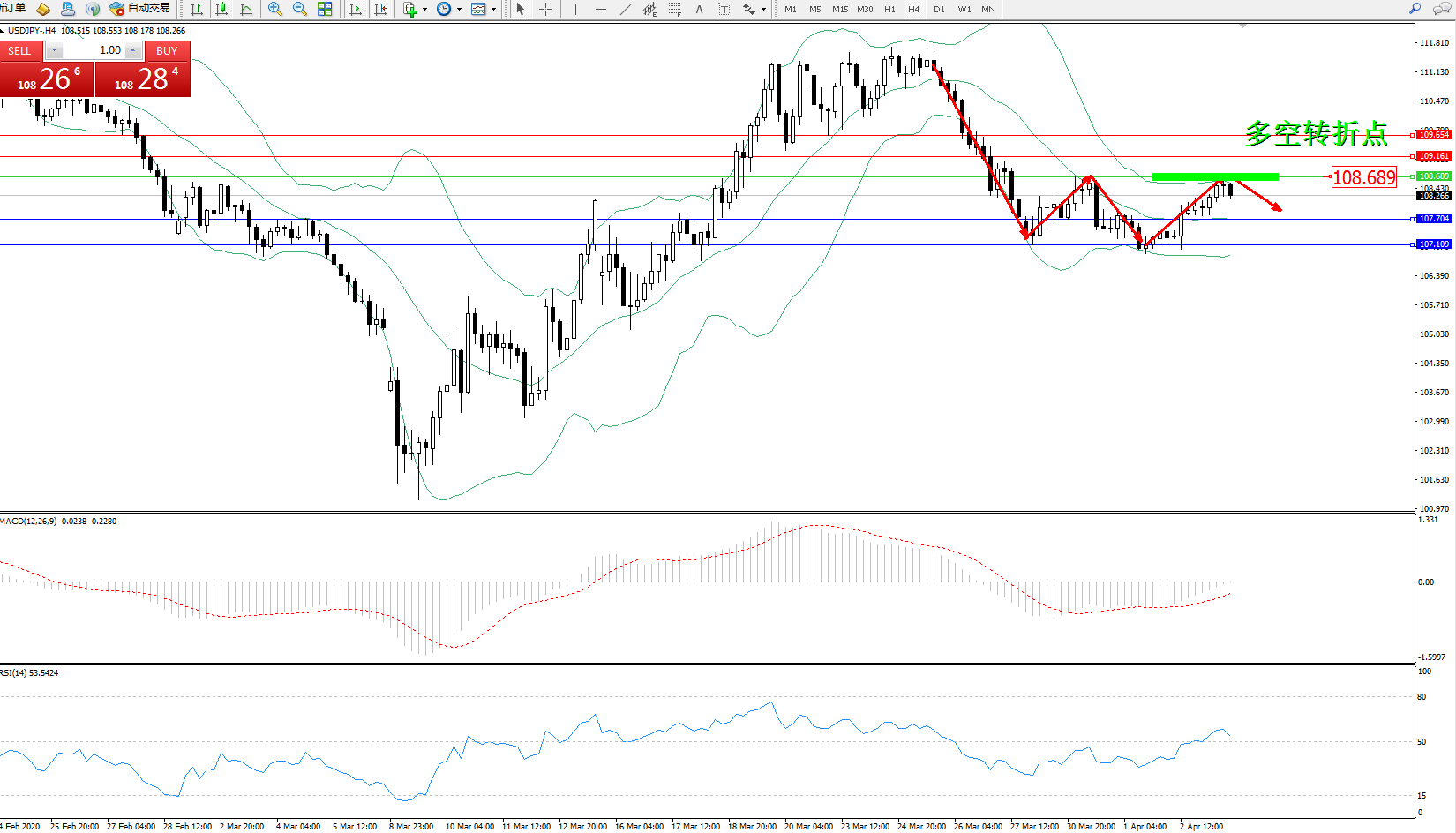This screenshot has height=833, width=1456.
Task: Switch to the D1 timeframe
Action: click(x=939, y=9)
